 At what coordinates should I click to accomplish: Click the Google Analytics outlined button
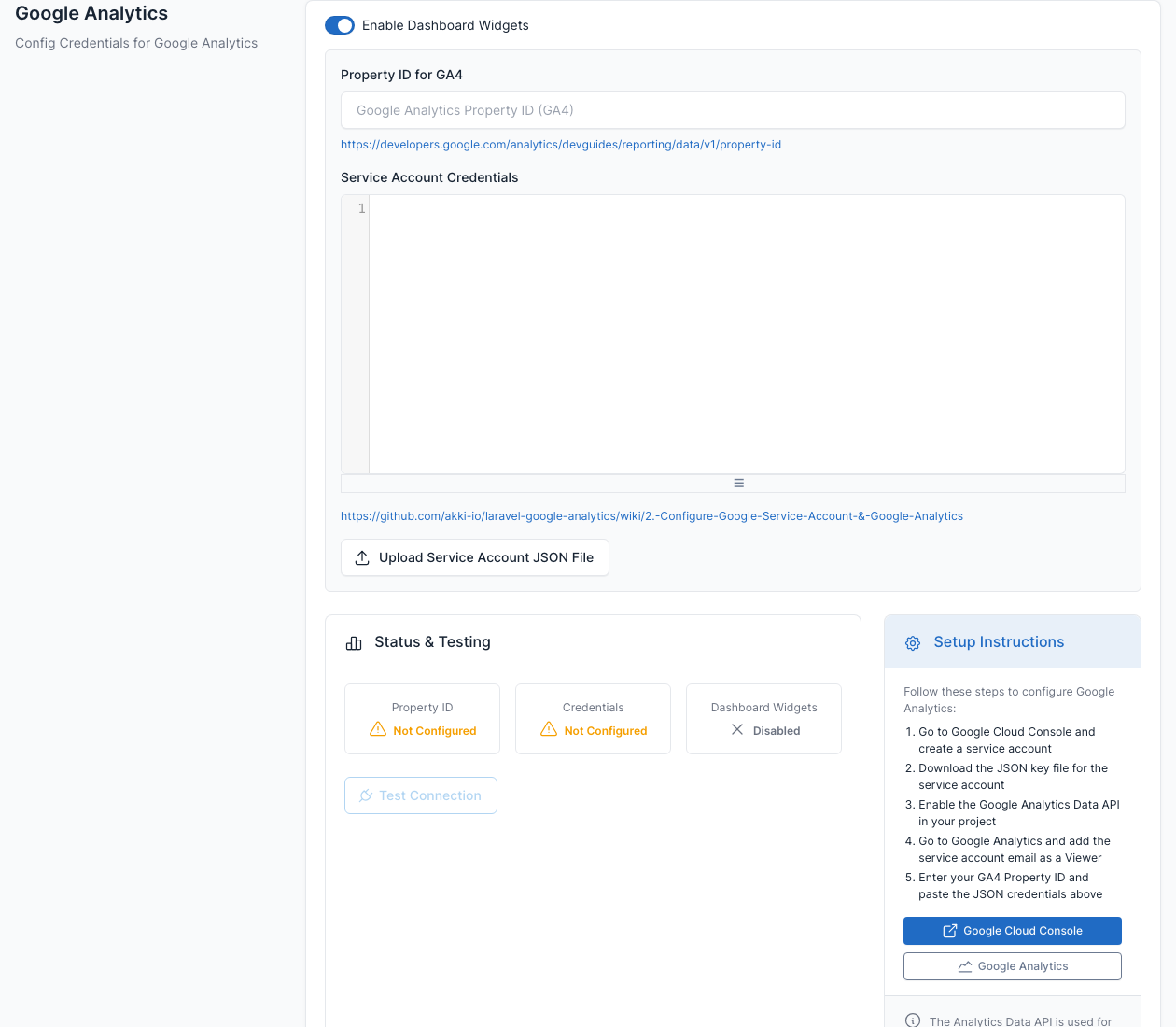pos(1013,966)
